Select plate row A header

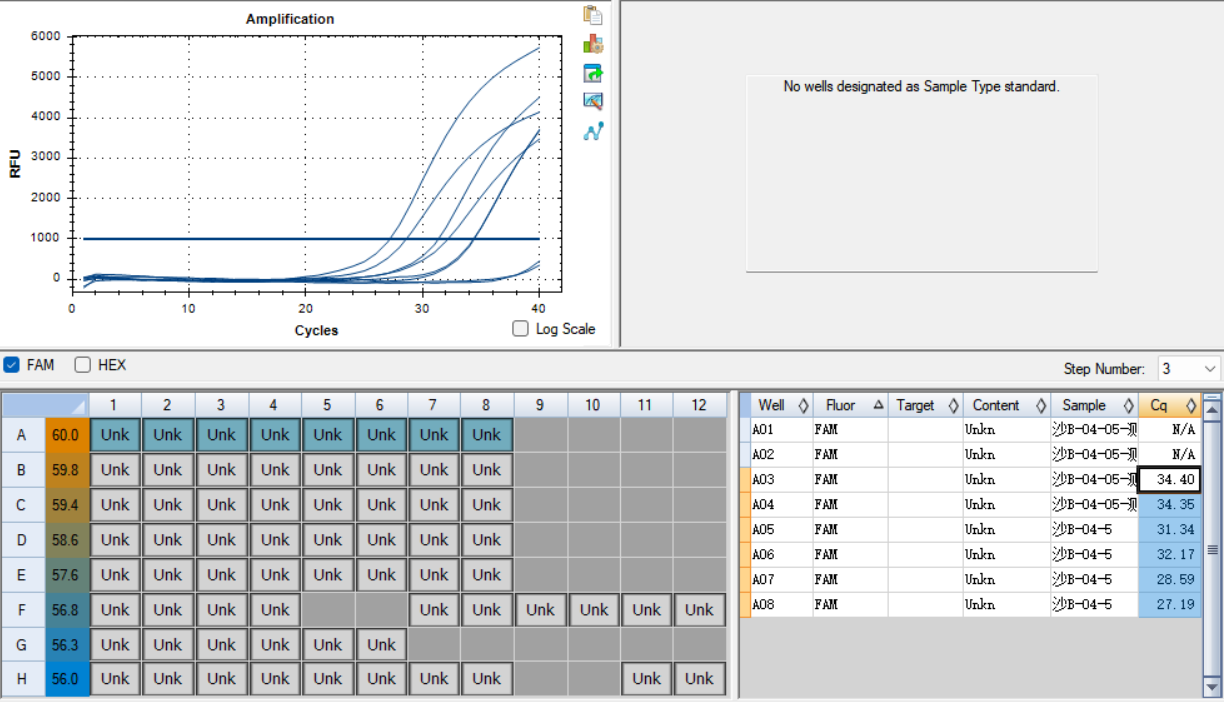point(23,435)
